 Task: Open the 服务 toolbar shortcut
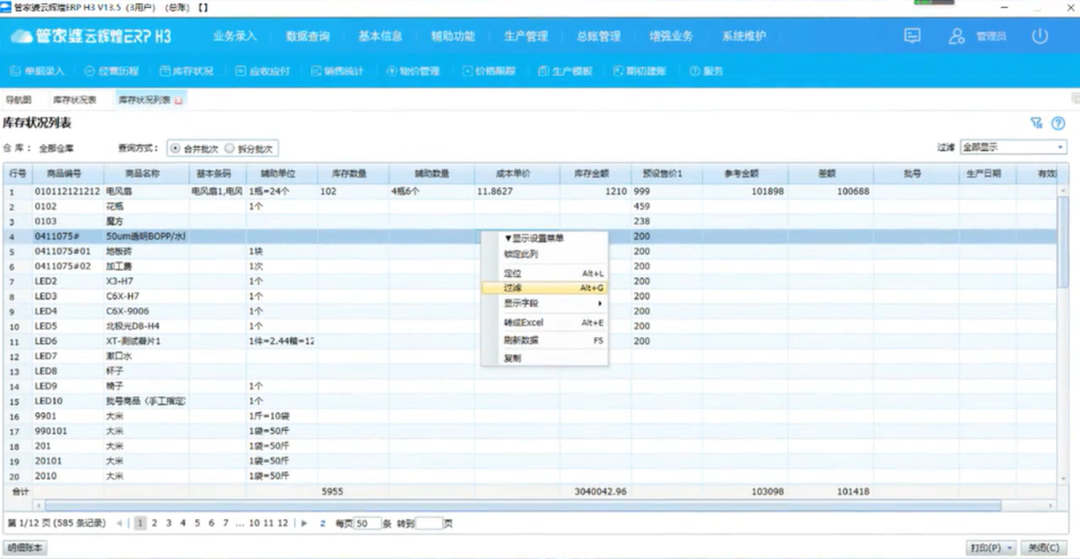706,71
